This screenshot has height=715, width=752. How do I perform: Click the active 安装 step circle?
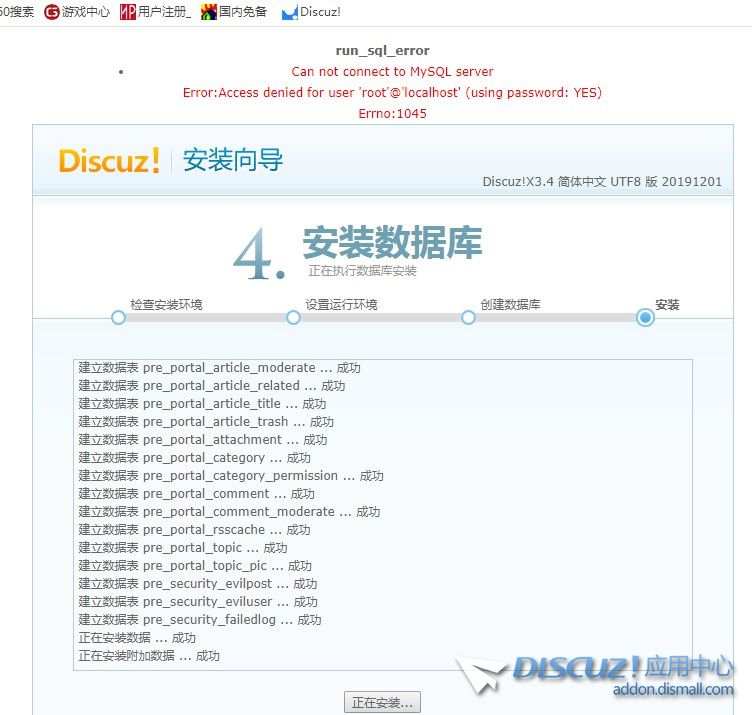645,317
